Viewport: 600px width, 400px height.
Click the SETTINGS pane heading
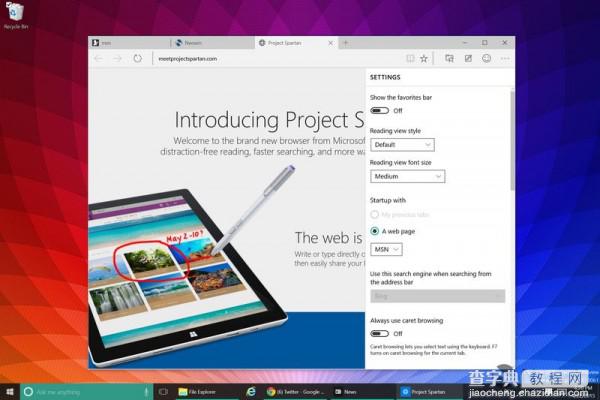tap(385, 77)
